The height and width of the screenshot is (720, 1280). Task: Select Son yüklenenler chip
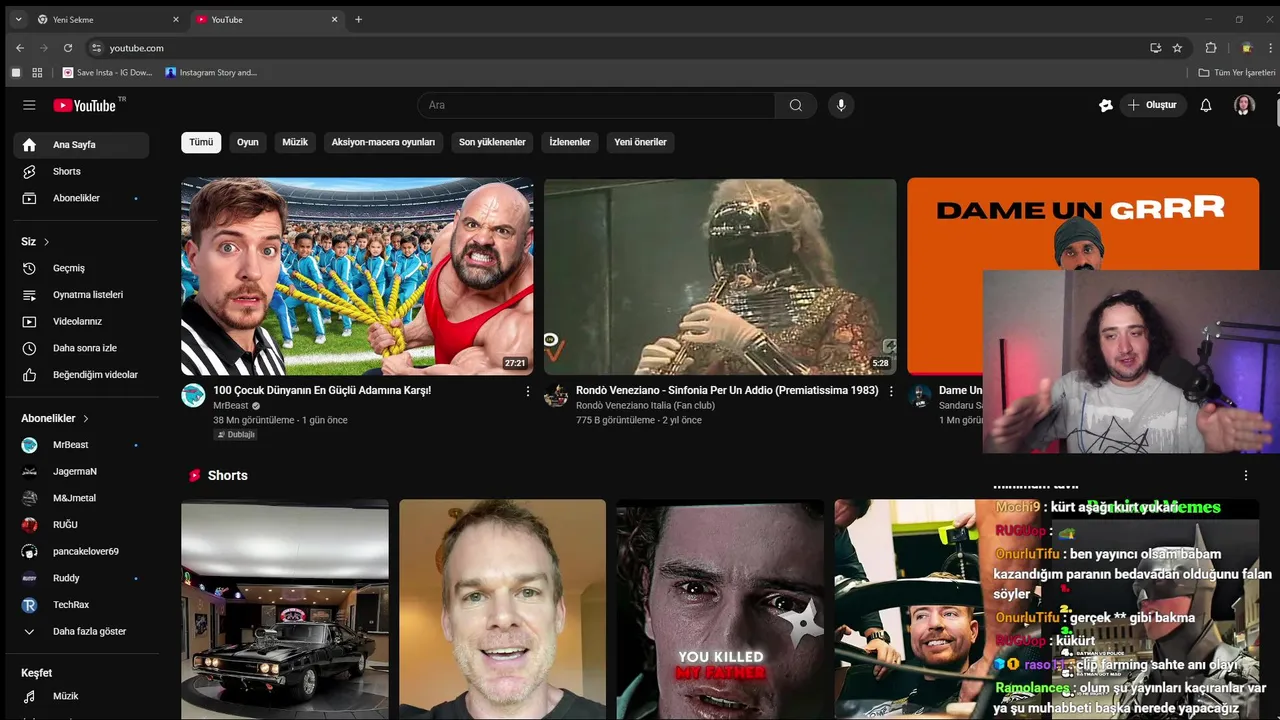tap(492, 142)
